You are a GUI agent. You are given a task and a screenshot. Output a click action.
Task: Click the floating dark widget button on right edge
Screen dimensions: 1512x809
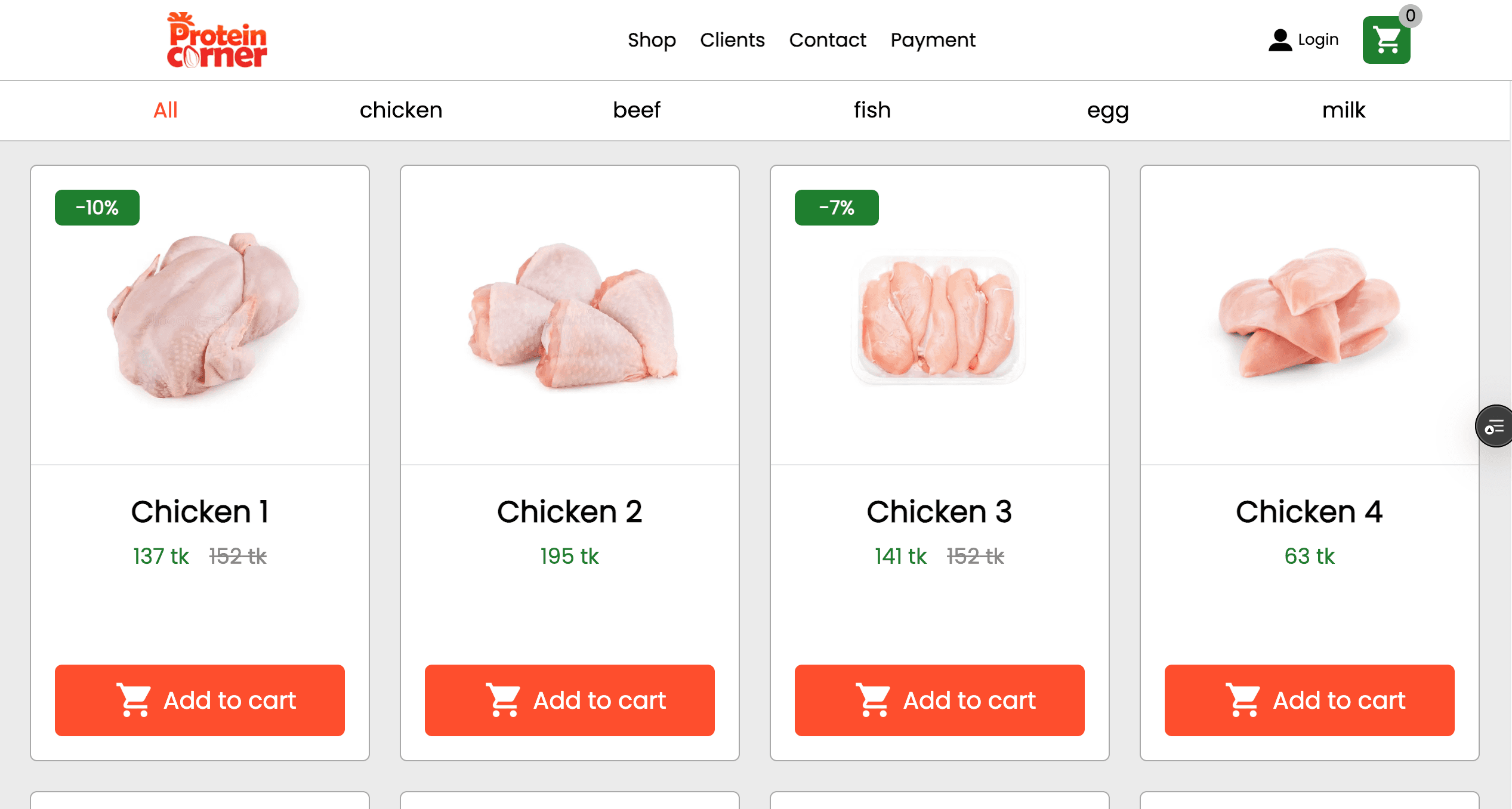pos(1495,426)
